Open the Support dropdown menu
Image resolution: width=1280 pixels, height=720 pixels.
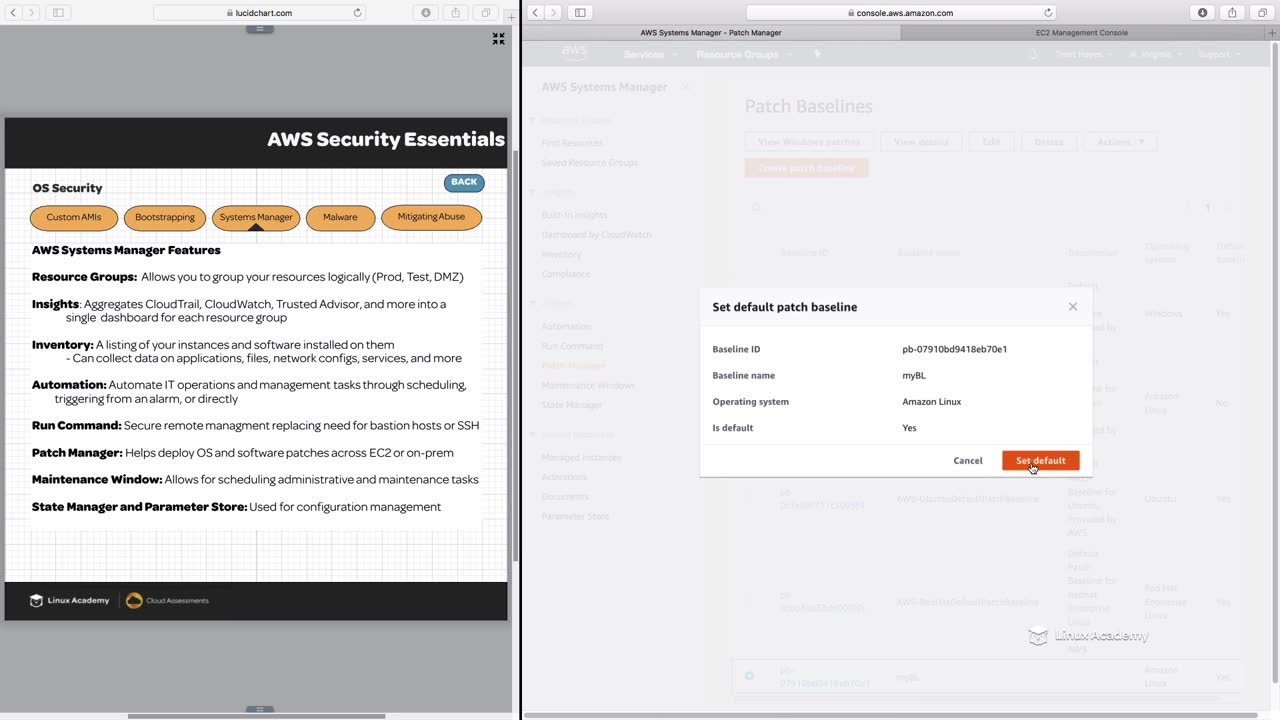click(1218, 54)
